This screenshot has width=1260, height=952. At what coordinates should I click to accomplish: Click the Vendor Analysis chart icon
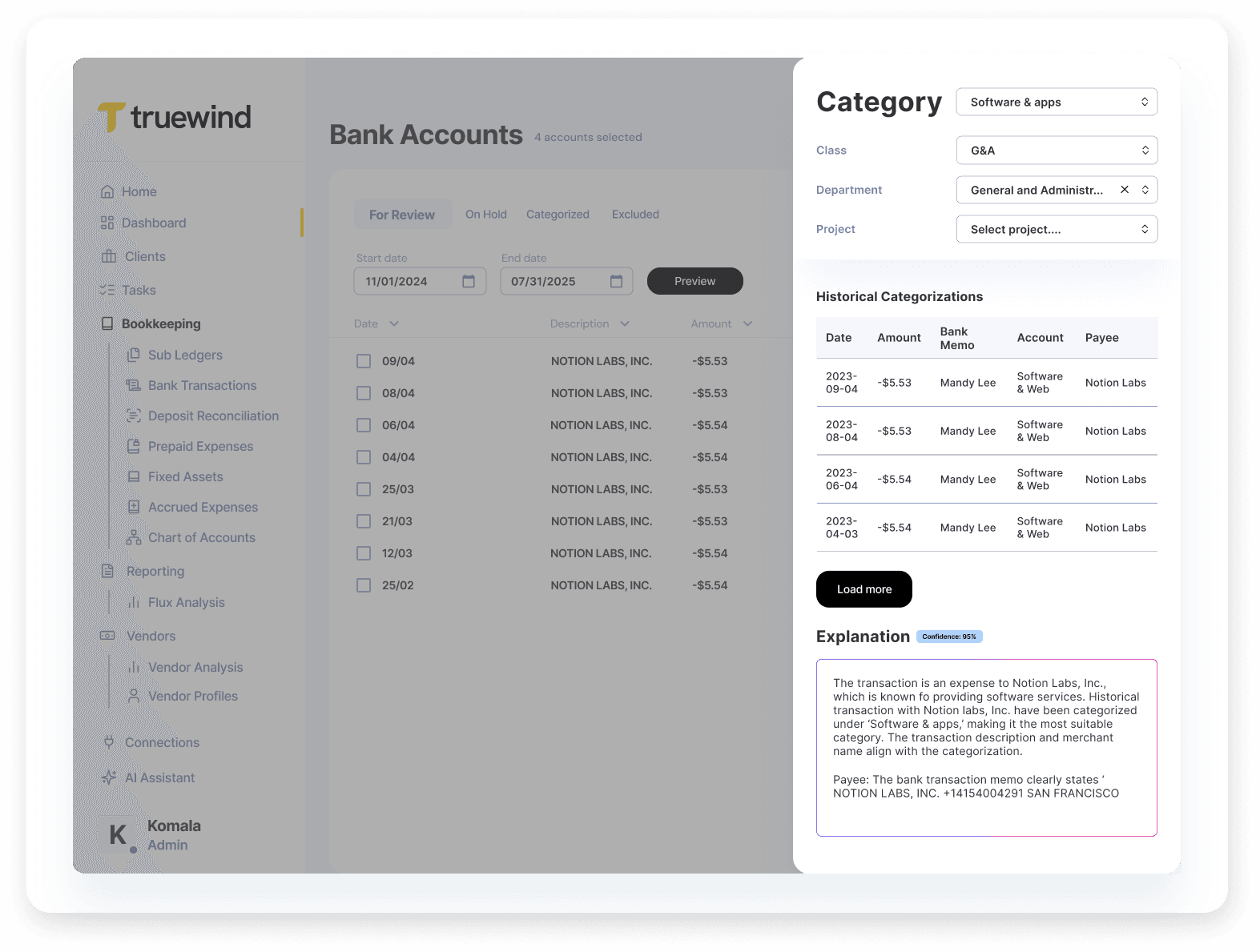click(134, 667)
